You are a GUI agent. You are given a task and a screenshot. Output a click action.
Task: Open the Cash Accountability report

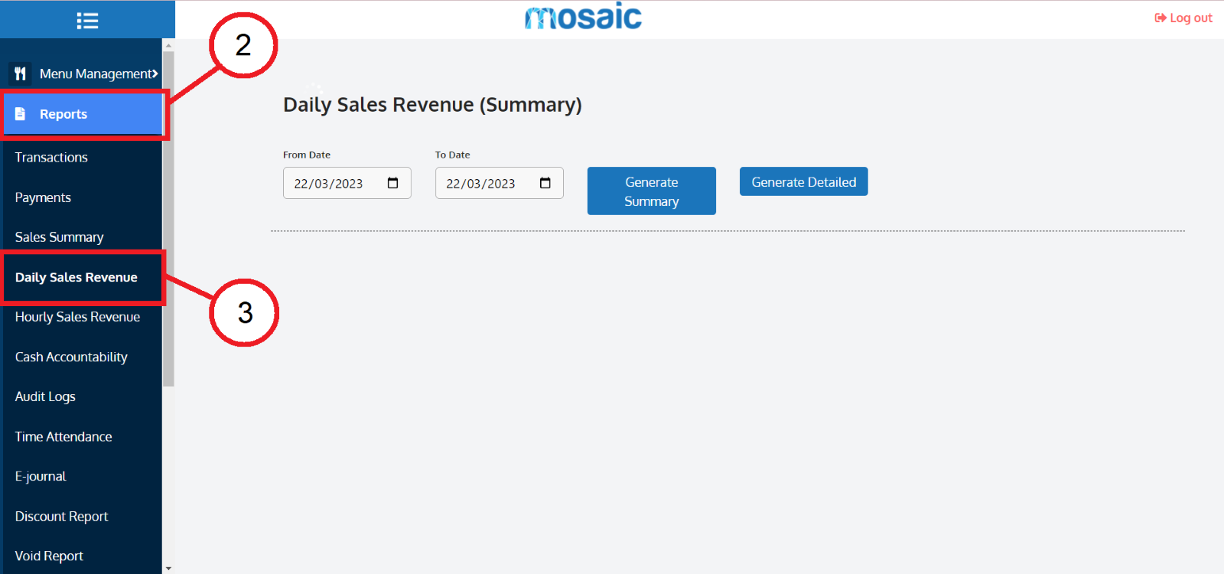click(x=71, y=357)
